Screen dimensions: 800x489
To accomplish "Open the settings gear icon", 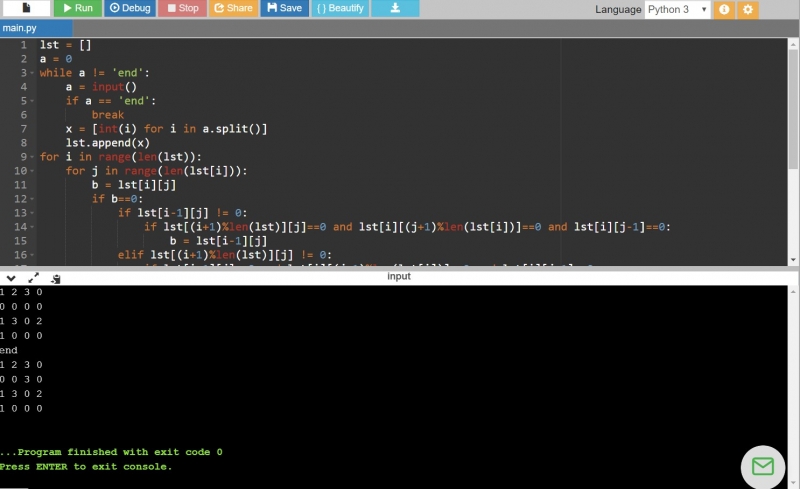I will [x=748, y=9].
